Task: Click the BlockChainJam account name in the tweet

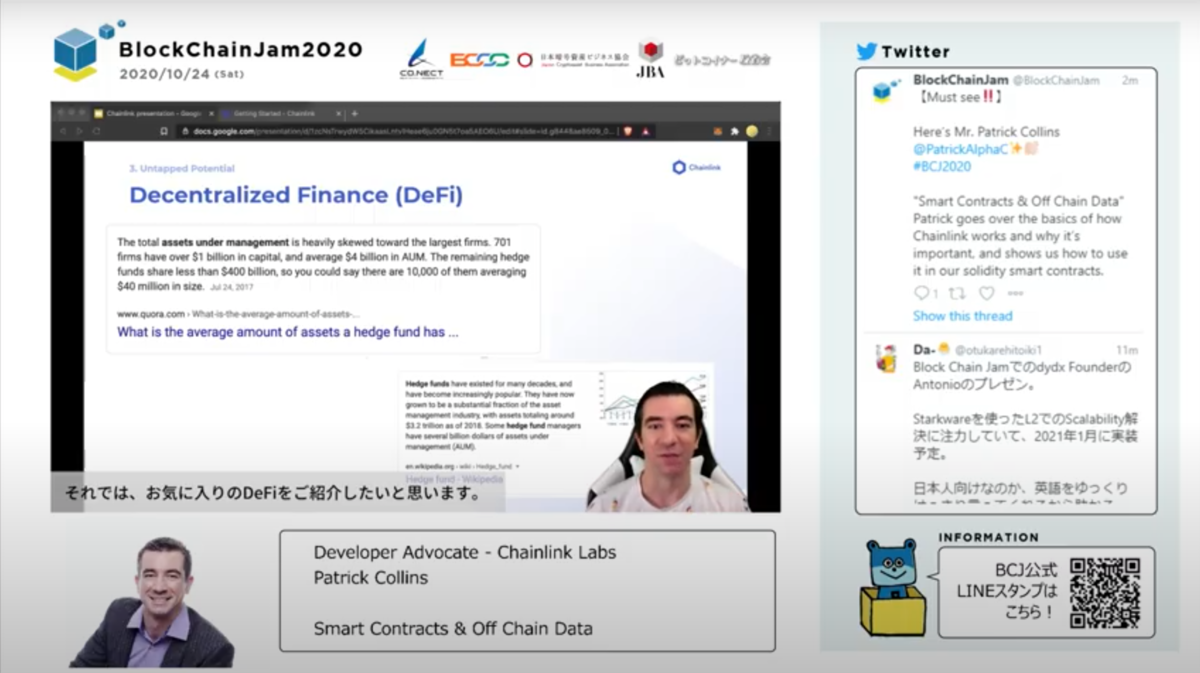Action: point(961,79)
